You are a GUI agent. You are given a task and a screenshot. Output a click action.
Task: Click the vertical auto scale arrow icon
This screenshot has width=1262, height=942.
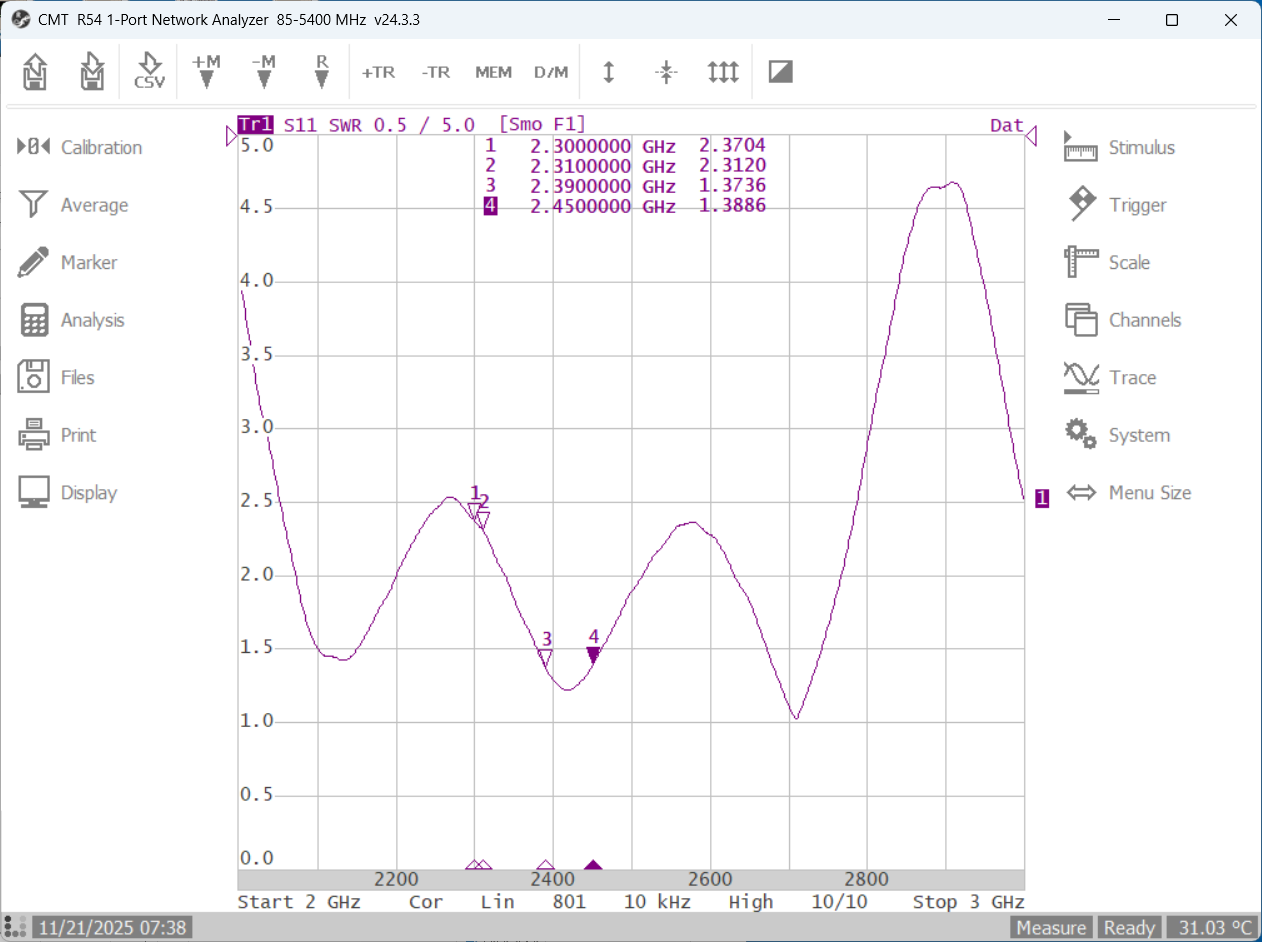(608, 72)
